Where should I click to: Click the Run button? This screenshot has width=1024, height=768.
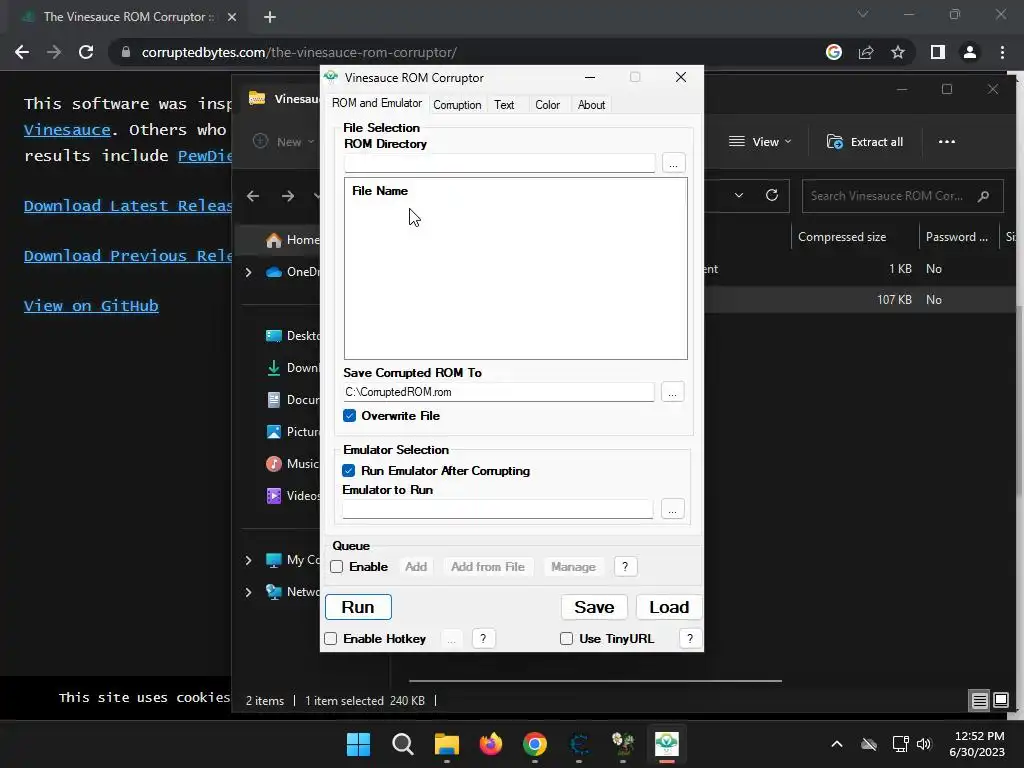[358, 607]
